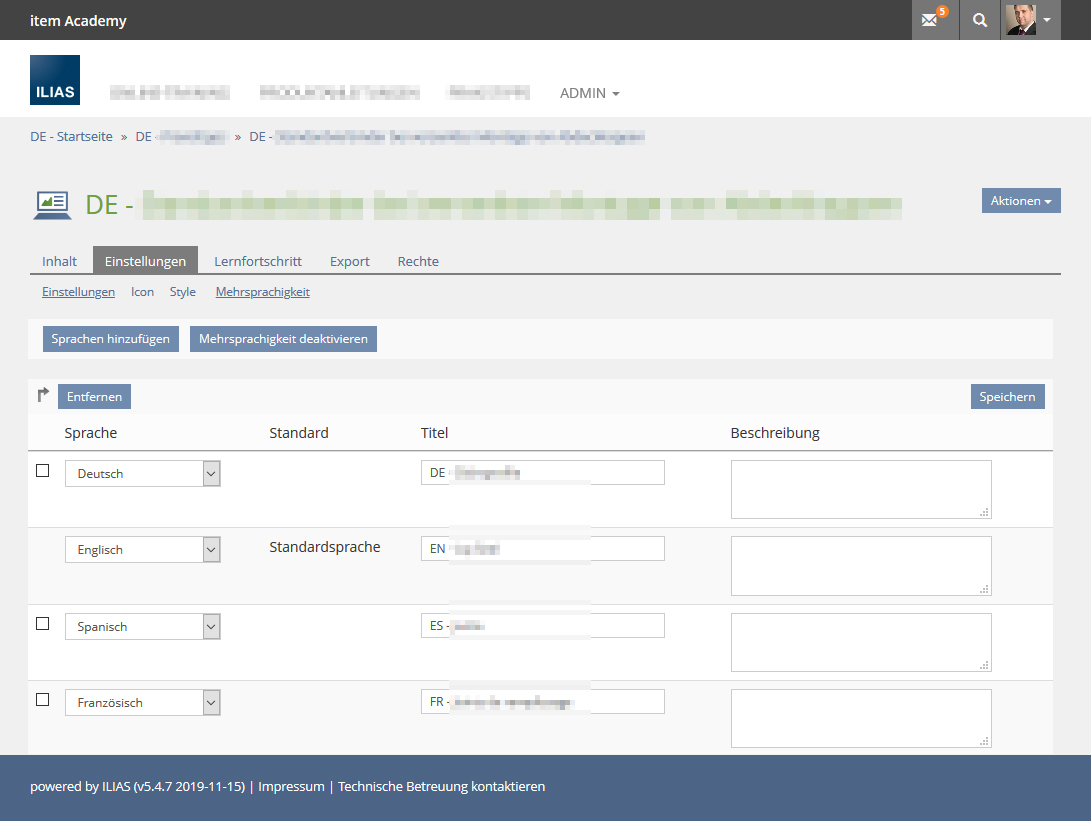Open the Rechte tab

click(418, 261)
